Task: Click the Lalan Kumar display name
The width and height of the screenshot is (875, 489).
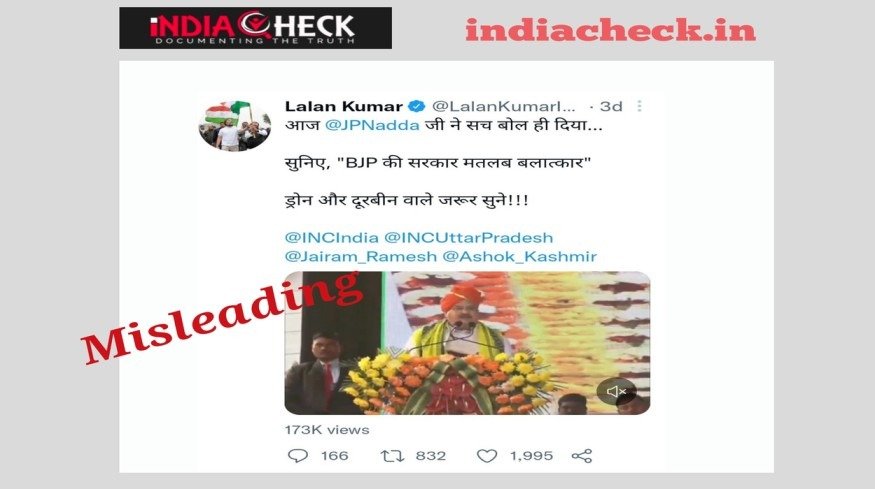Action: (x=344, y=106)
